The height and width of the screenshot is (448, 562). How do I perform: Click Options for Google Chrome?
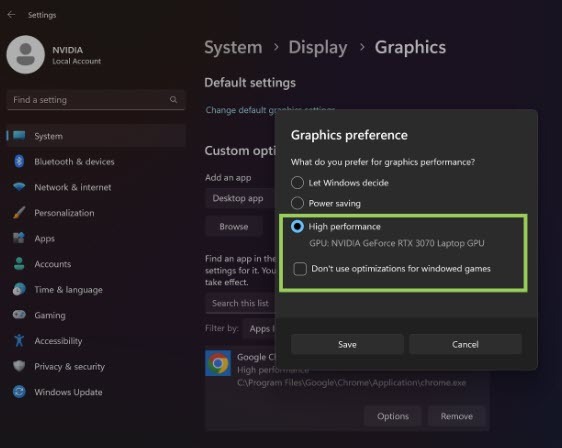(x=393, y=416)
